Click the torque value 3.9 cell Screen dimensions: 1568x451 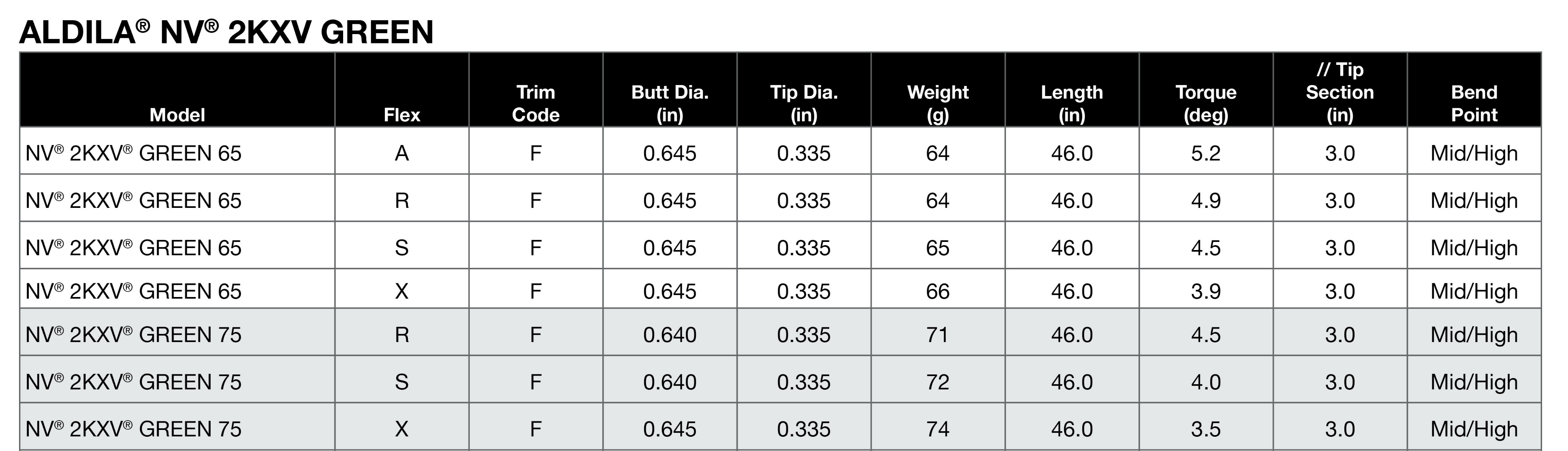point(1206,291)
